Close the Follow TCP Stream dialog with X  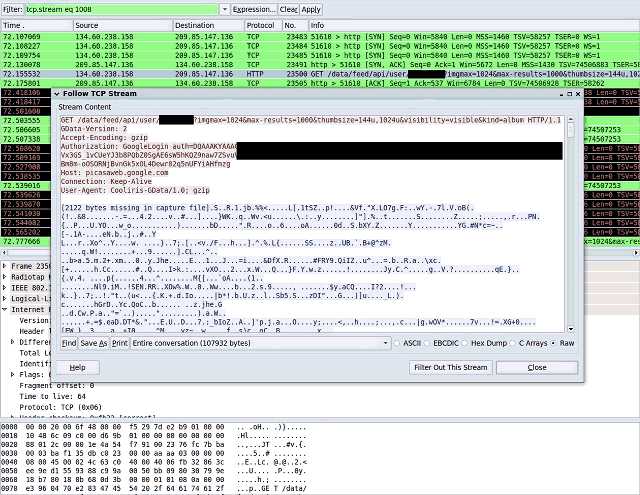(x=578, y=94)
